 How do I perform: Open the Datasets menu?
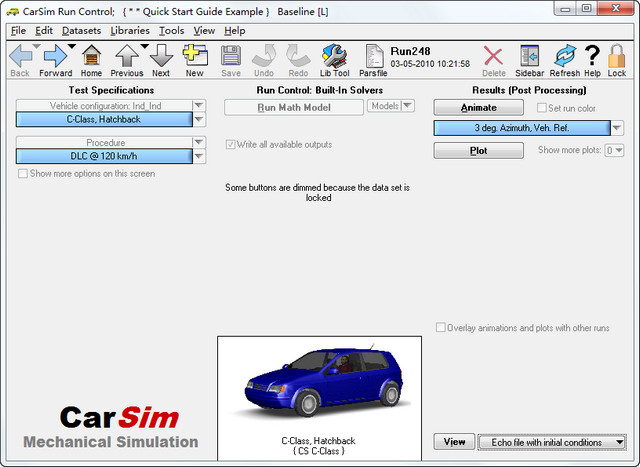point(81,31)
